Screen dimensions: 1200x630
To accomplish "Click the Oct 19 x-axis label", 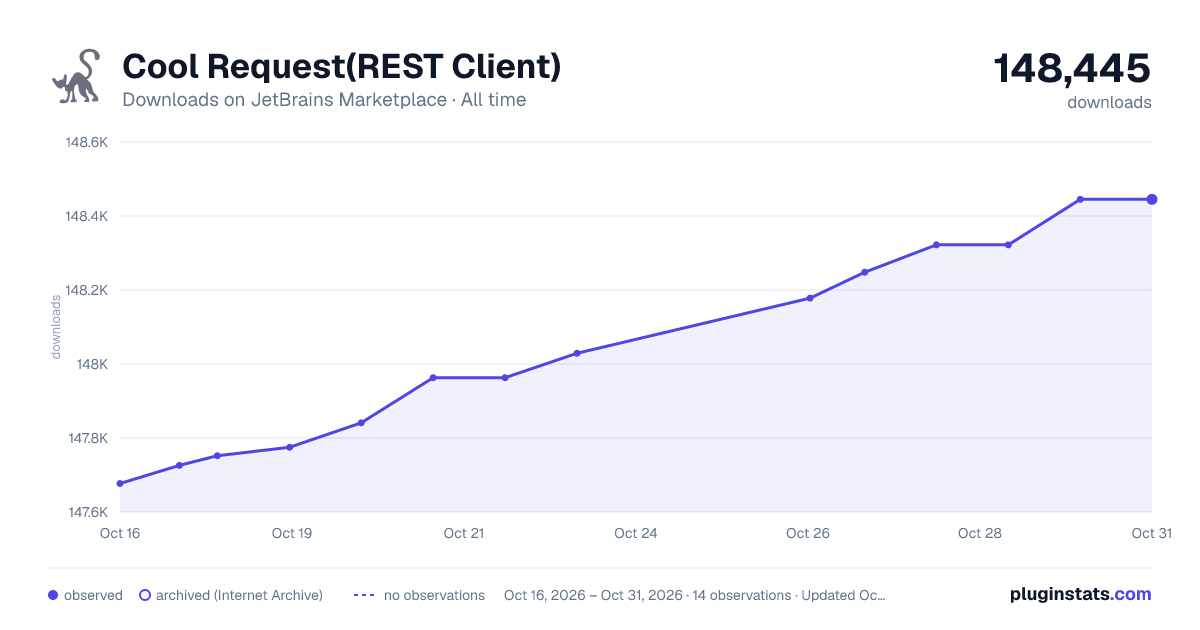I will (x=292, y=533).
